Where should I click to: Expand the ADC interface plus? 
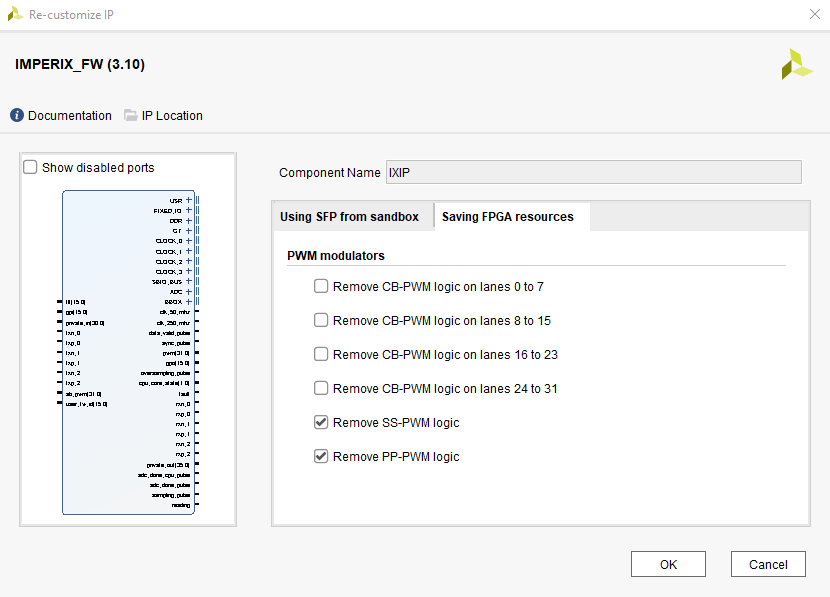[x=188, y=291]
